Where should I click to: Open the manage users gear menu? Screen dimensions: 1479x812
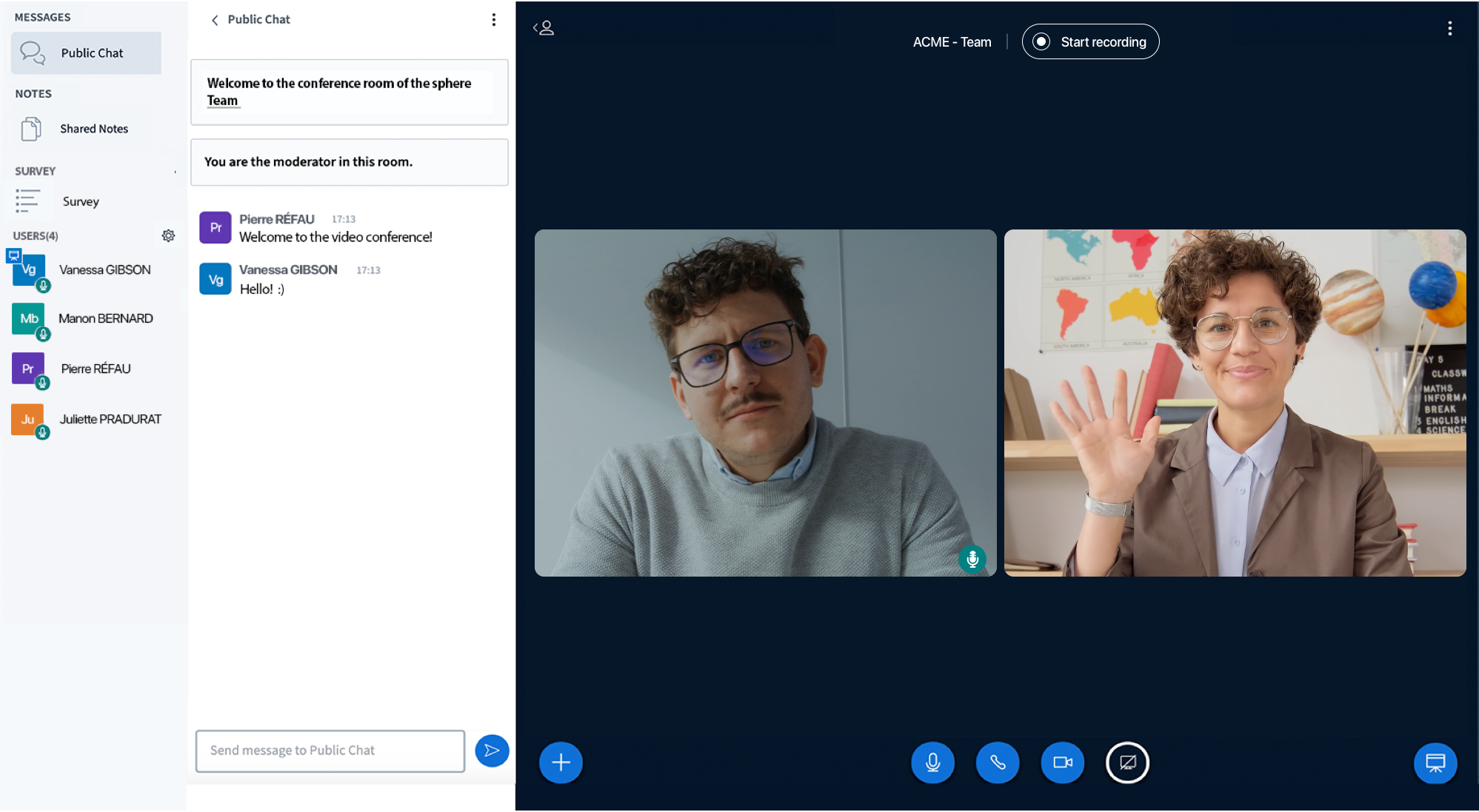pyautogui.click(x=169, y=235)
